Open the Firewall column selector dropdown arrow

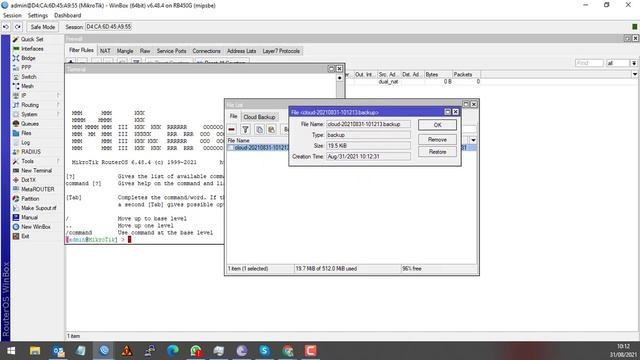tap(635, 74)
